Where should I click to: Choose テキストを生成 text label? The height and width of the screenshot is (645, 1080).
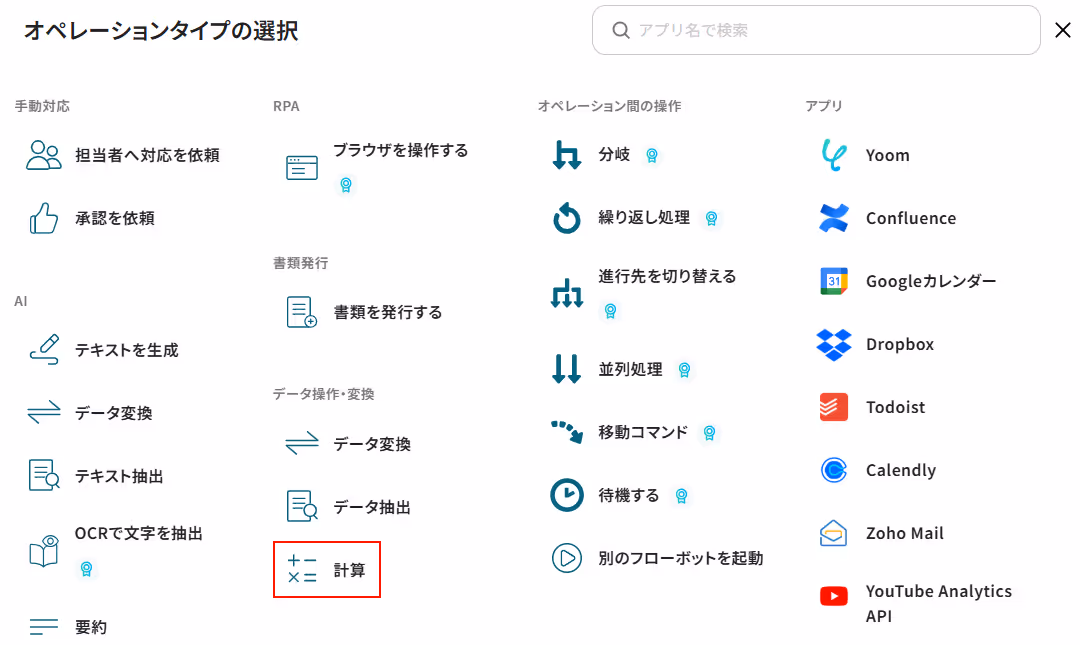coord(127,350)
